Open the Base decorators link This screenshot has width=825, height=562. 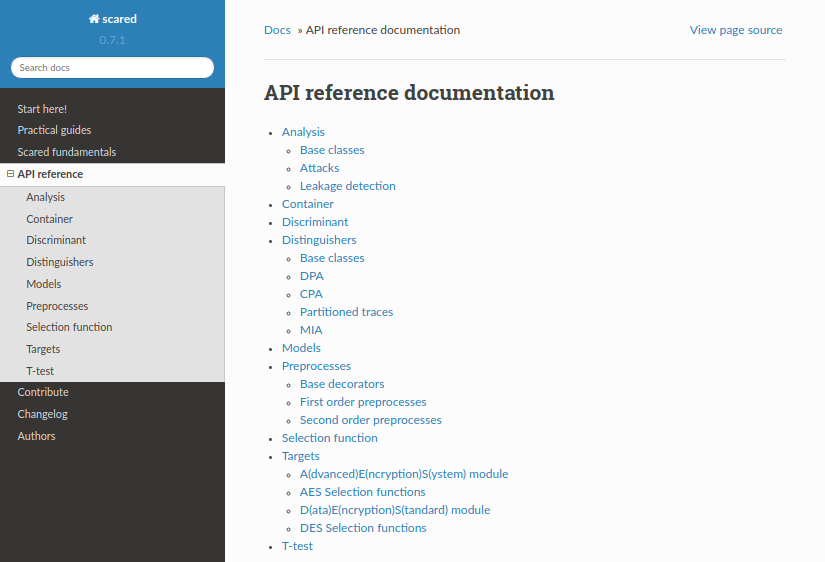[x=342, y=384]
